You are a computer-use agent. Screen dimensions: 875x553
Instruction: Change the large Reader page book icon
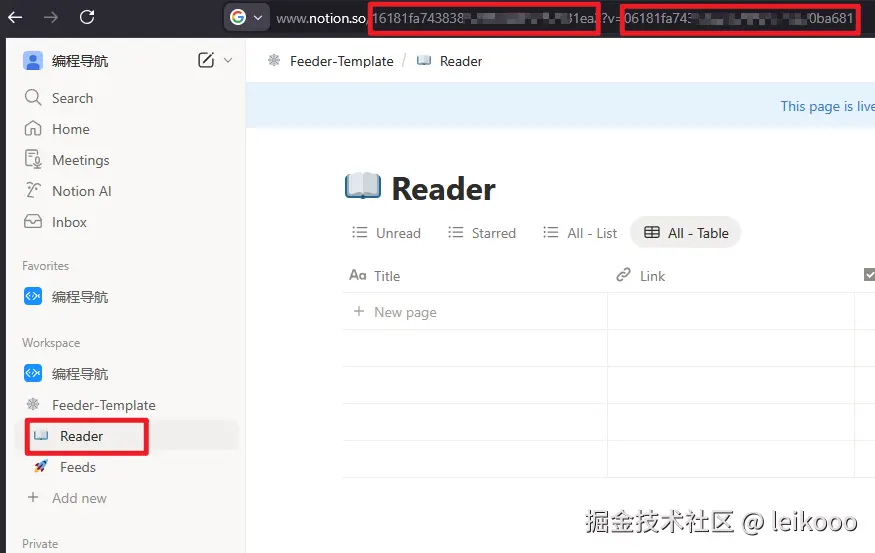pos(363,186)
